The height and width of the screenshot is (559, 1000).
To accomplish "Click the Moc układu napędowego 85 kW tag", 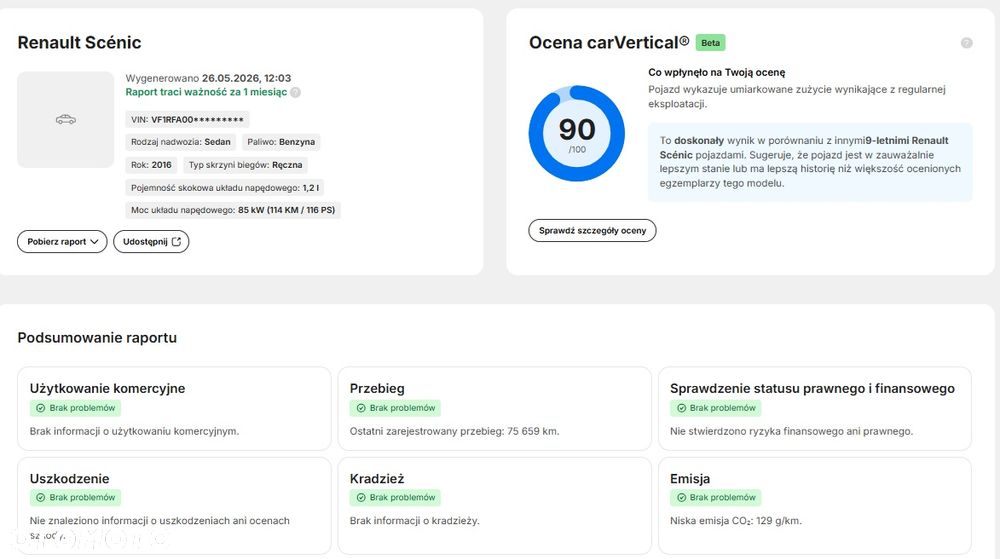I will point(233,210).
